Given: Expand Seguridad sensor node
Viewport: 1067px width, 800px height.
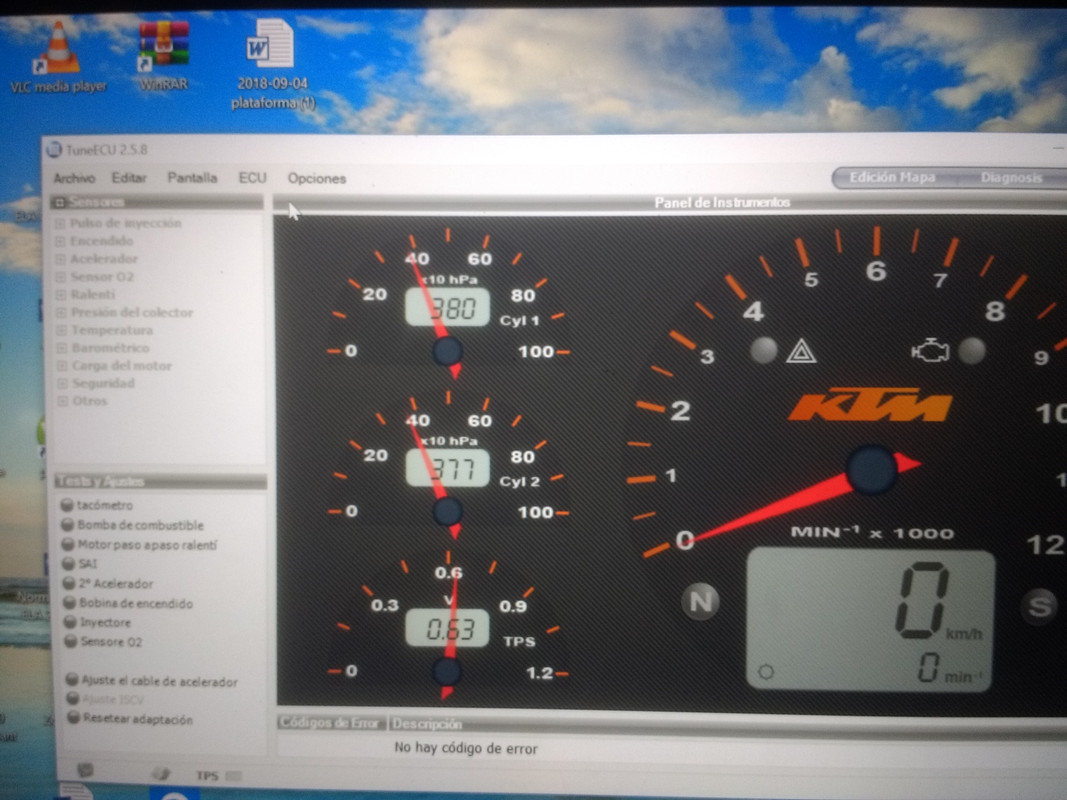Looking at the screenshot, I should (62, 383).
